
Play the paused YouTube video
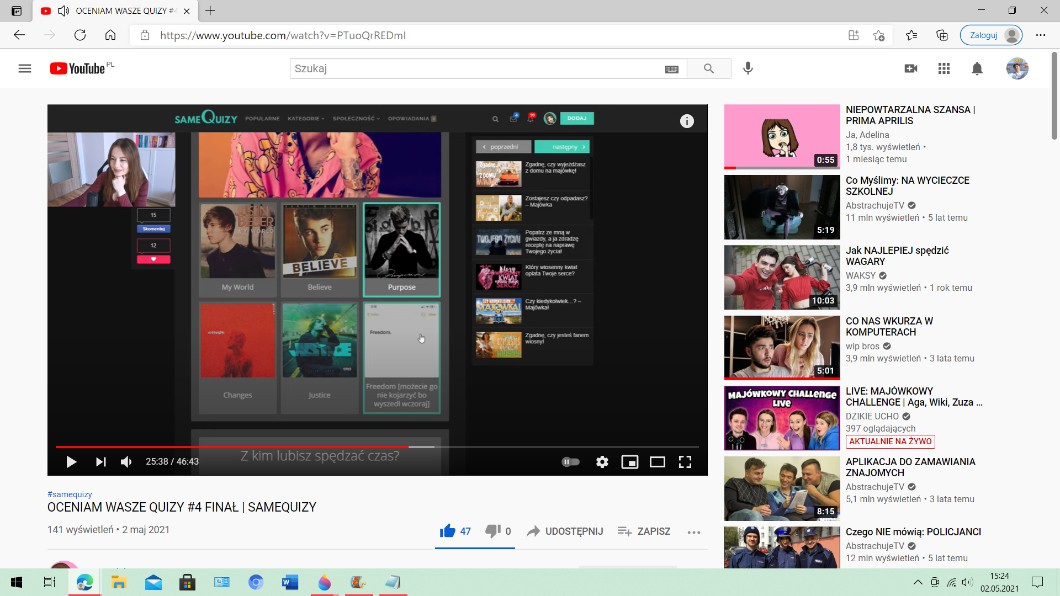pyautogui.click(x=71, y=462)
